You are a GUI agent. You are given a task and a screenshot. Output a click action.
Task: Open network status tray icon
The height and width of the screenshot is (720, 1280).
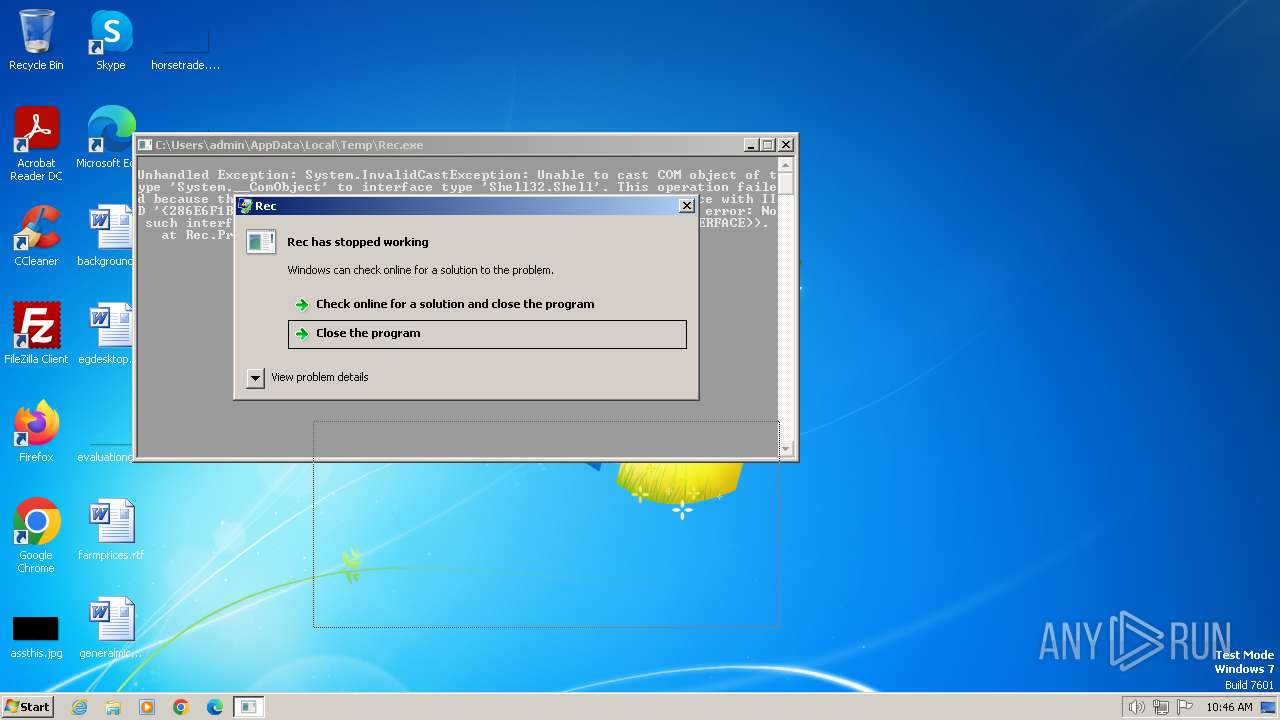click(x=1161, y=707)
